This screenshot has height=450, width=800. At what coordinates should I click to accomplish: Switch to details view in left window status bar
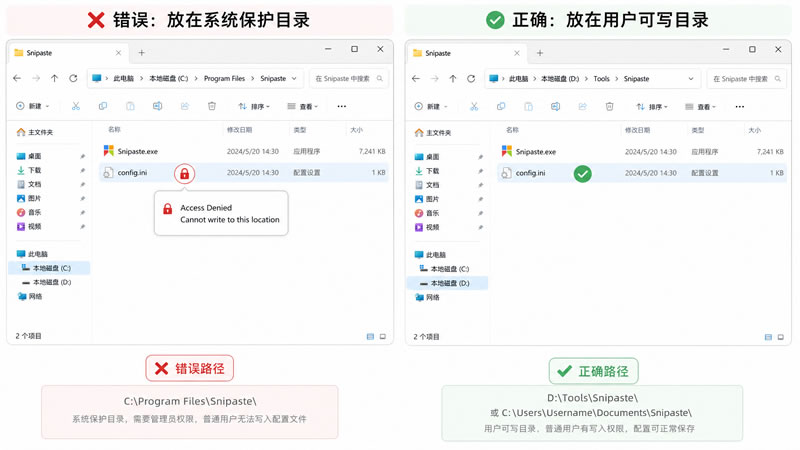point(370,337)
